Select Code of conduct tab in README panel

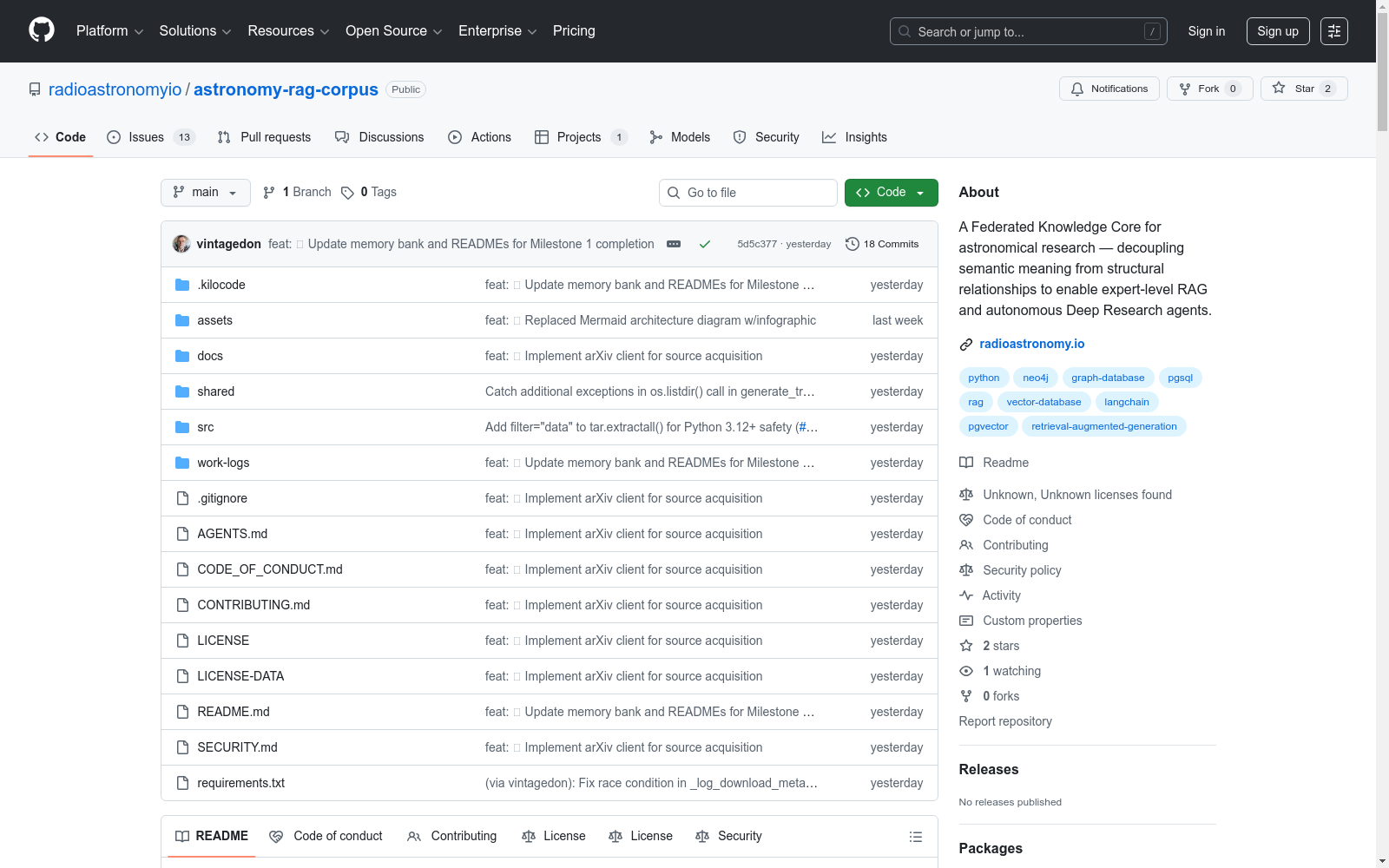coord(326,836)
